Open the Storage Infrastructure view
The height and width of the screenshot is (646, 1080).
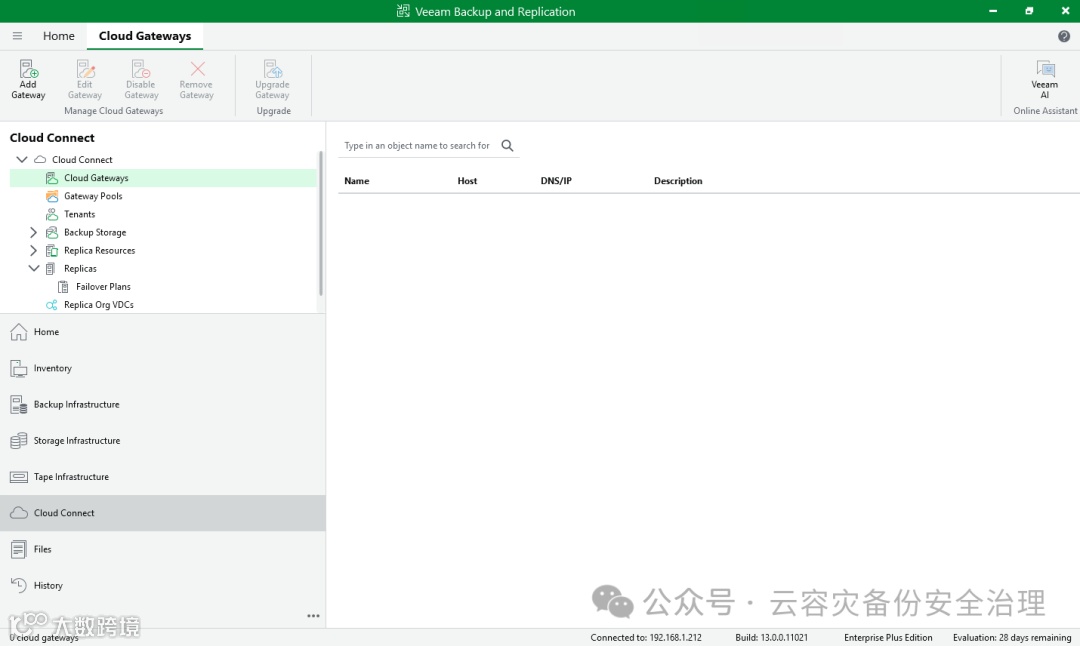point(163,441)
